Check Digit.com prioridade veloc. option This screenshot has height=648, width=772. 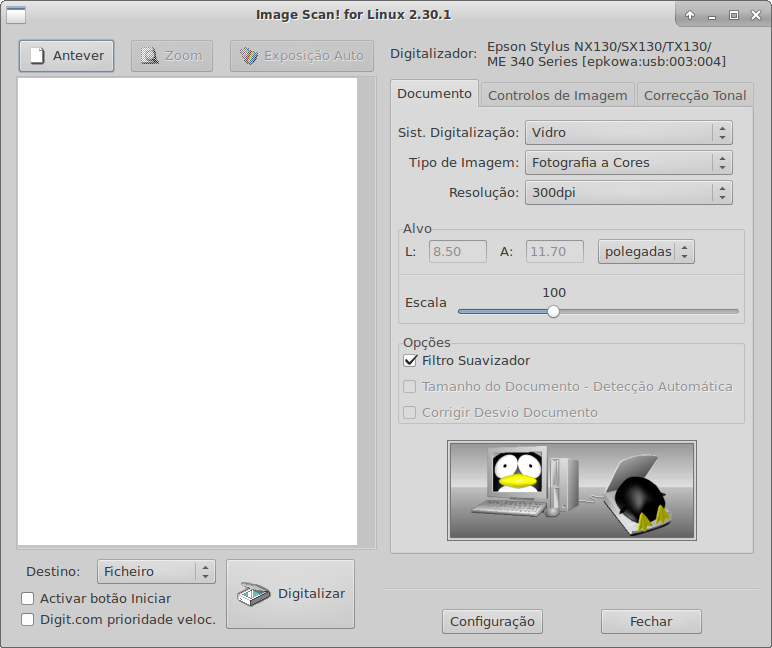tap(28, 619)
